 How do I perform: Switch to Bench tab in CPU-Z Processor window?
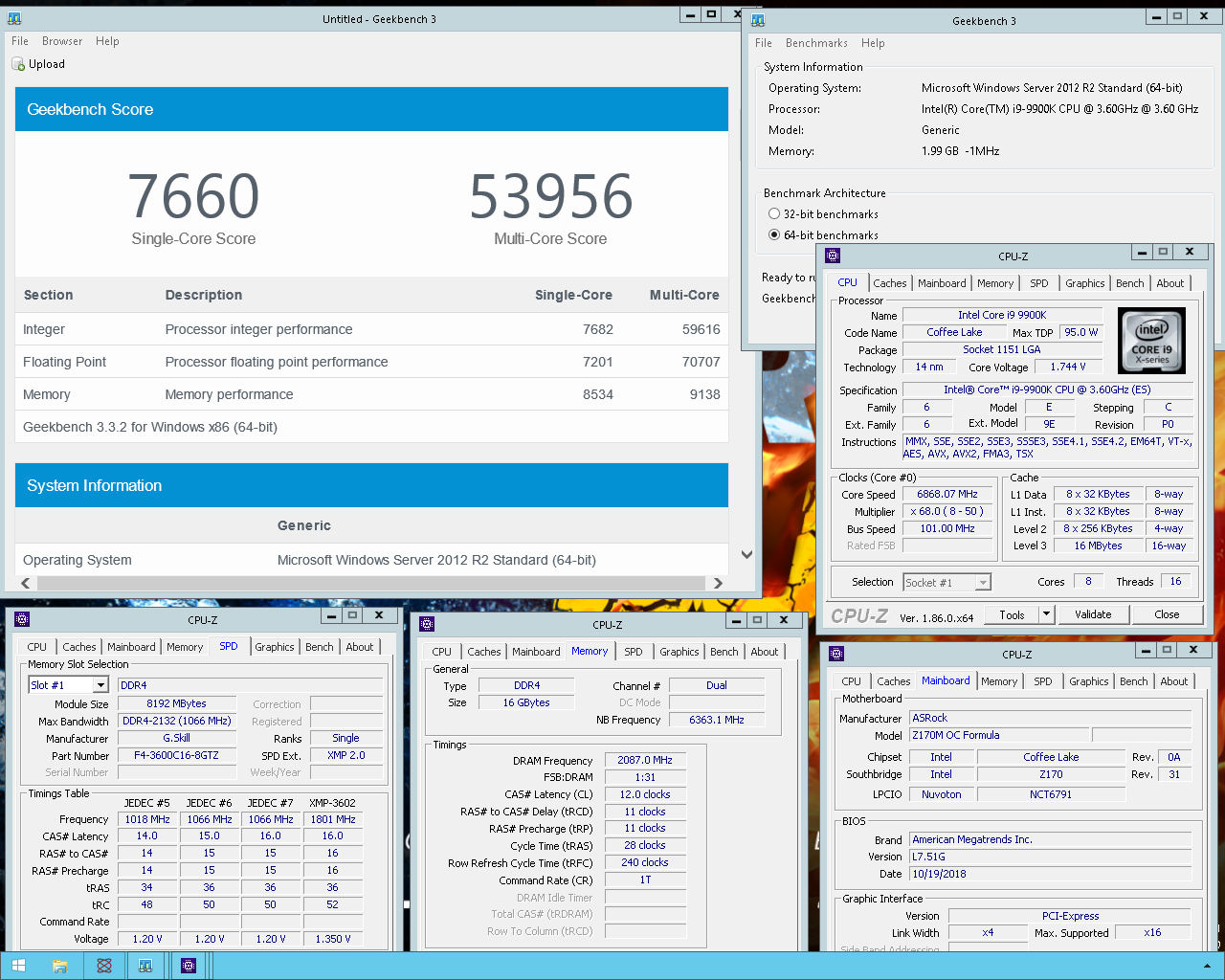1129,283
